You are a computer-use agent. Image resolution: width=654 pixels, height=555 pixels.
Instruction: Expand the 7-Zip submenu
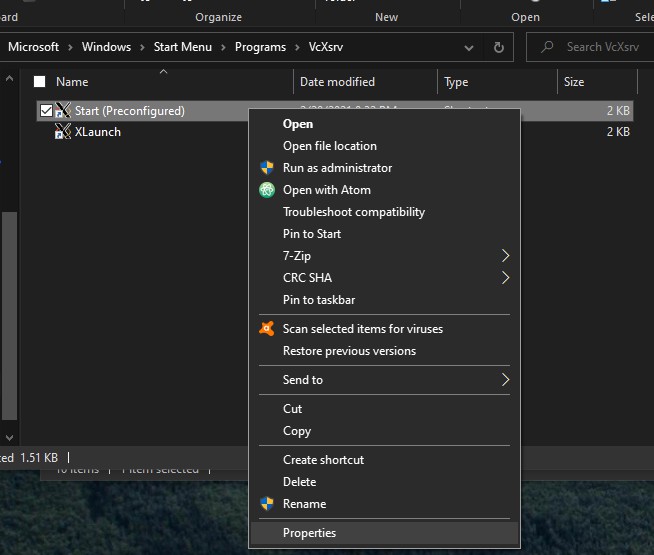click(x=506, y=256)
